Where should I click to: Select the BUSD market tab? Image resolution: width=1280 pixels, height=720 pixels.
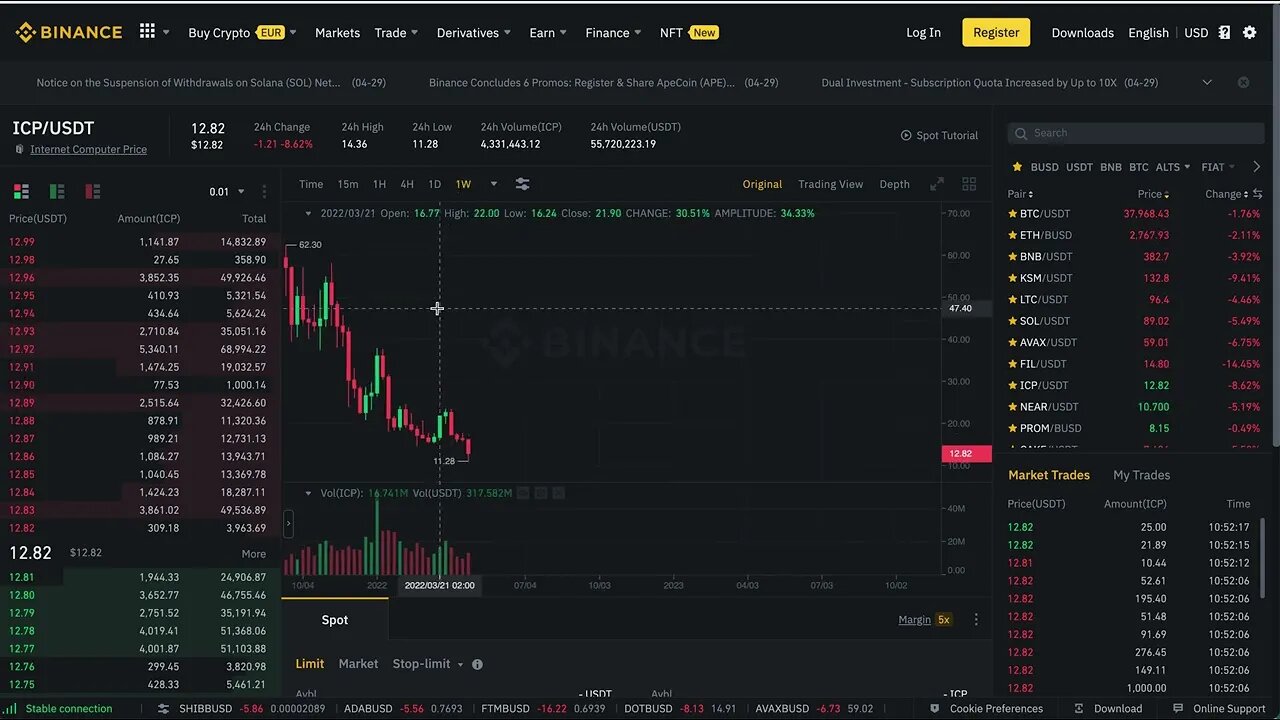[1044, 167]
